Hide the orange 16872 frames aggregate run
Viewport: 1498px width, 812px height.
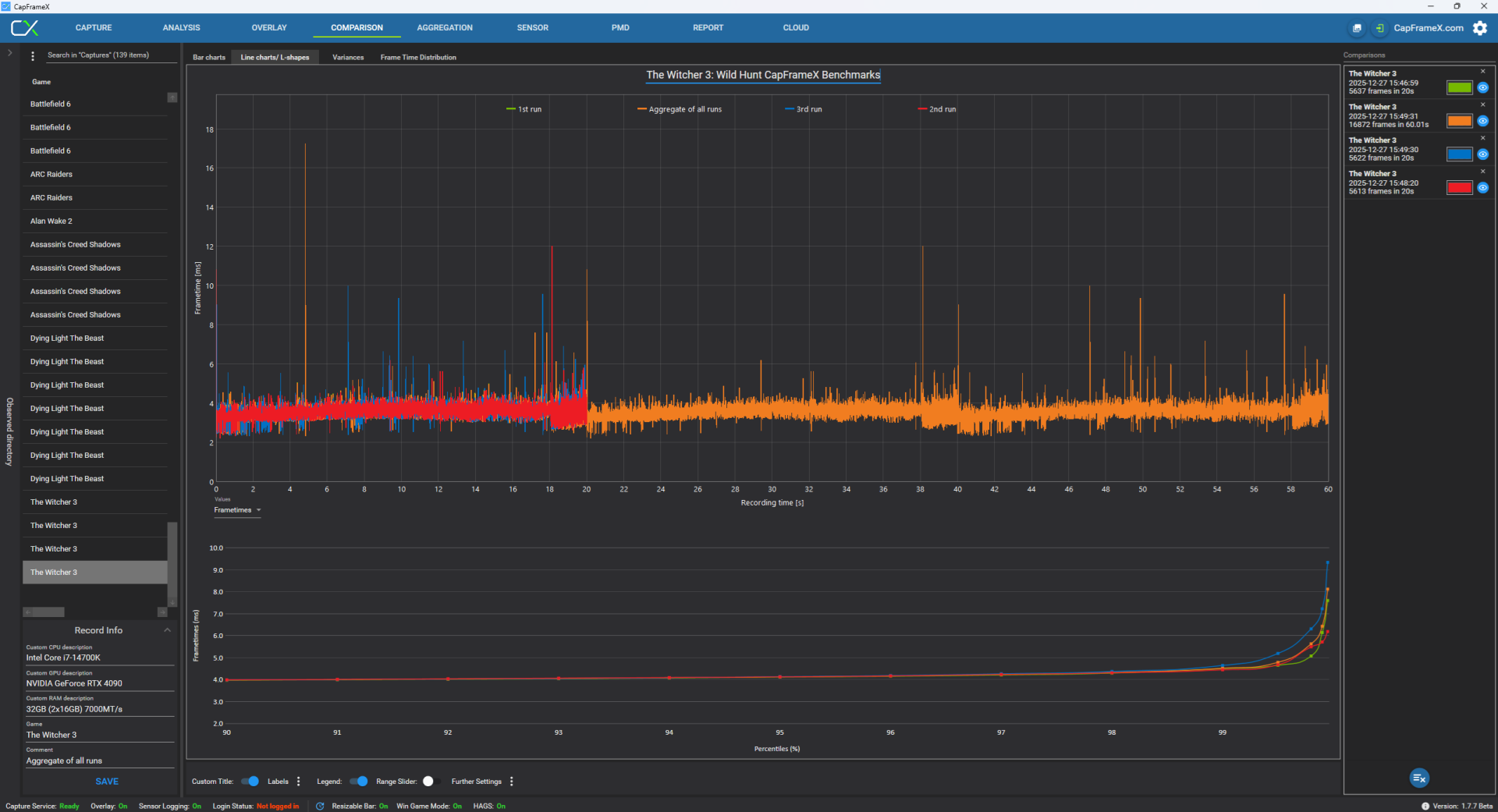pos(1483,121)
